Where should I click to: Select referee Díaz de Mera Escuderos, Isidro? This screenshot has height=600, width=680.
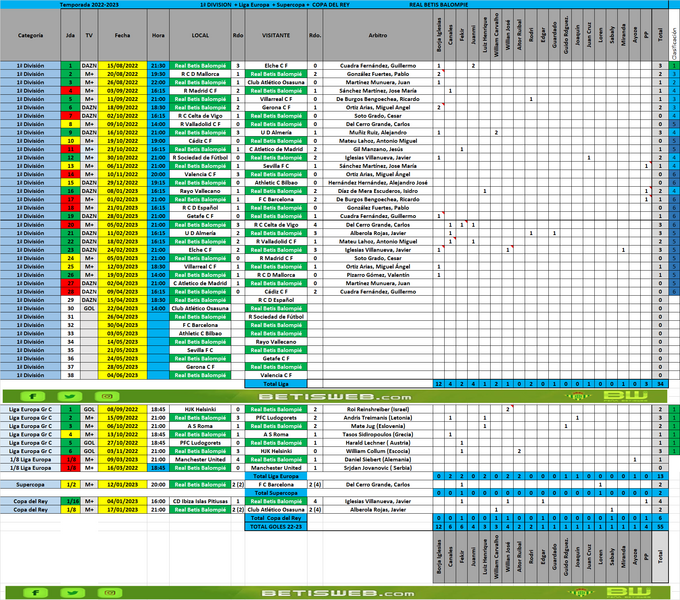(378, 191)
